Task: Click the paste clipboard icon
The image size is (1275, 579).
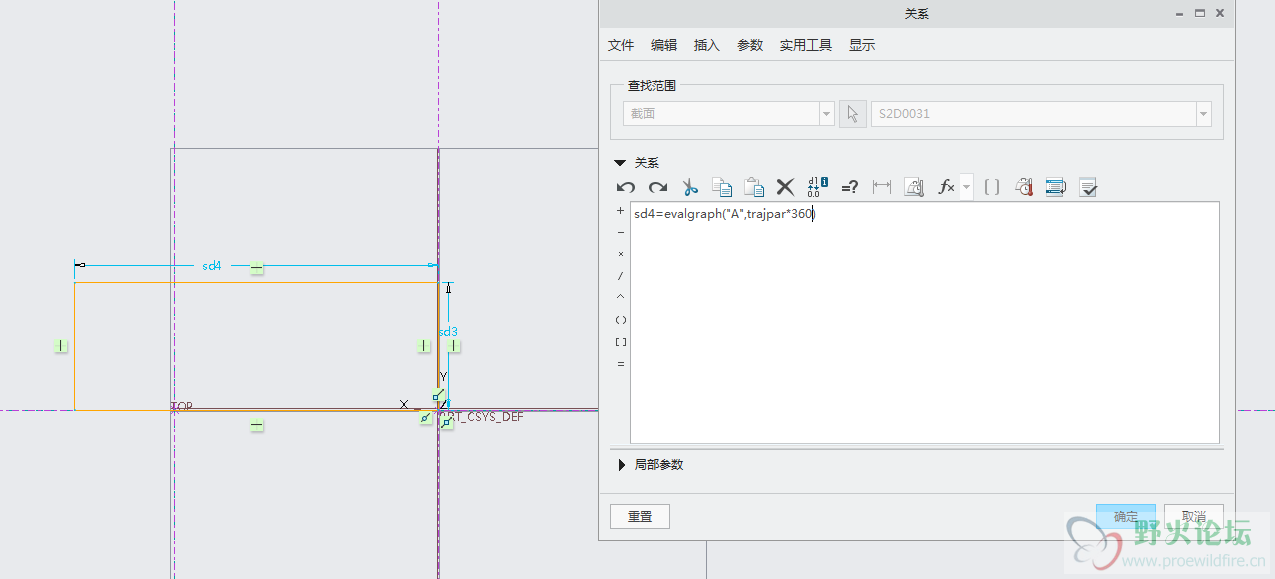Action: 754,187
